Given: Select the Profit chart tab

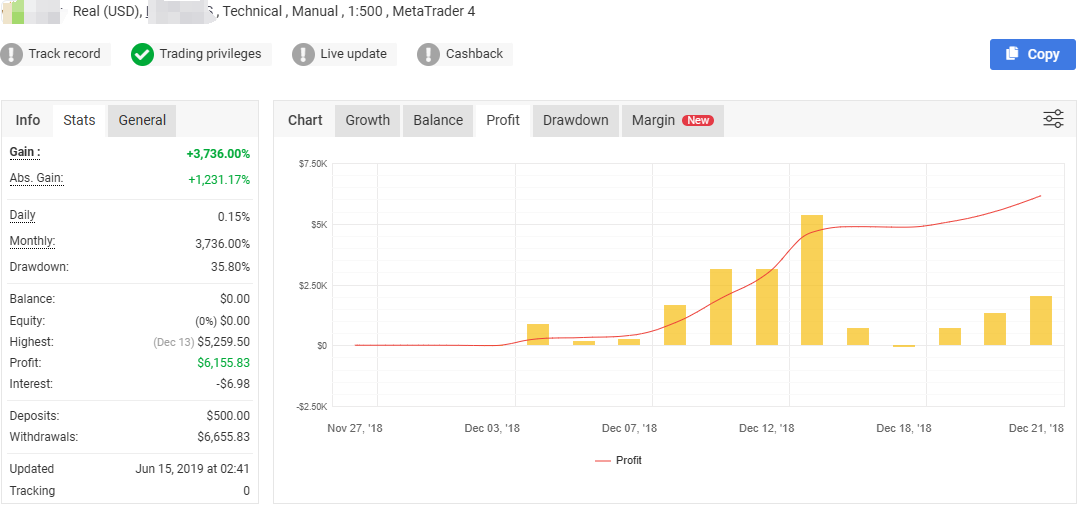Looking at the screenshot, I should (503, 120).
